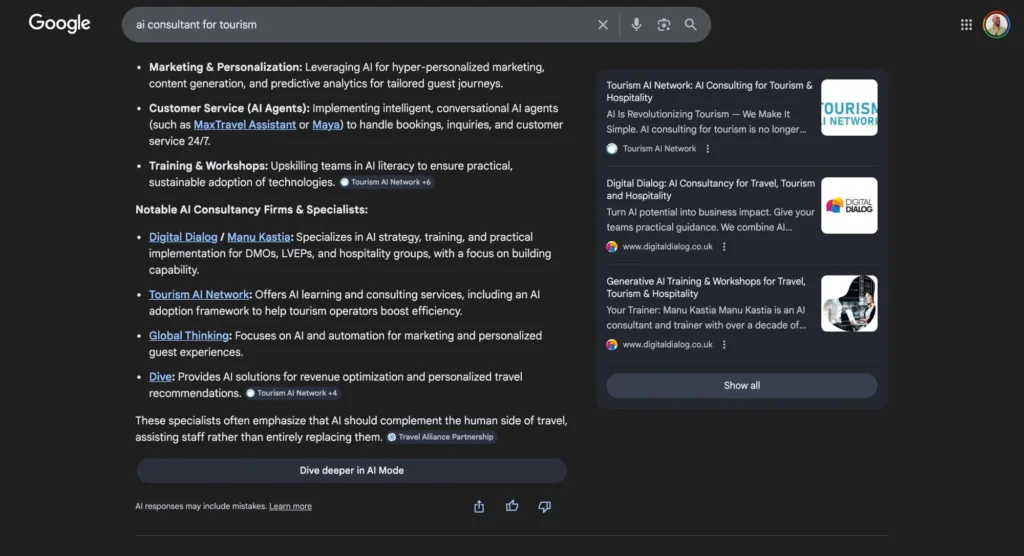Start voice search with microphone icon
1024x556 pixels.
[x=636, y=25]
